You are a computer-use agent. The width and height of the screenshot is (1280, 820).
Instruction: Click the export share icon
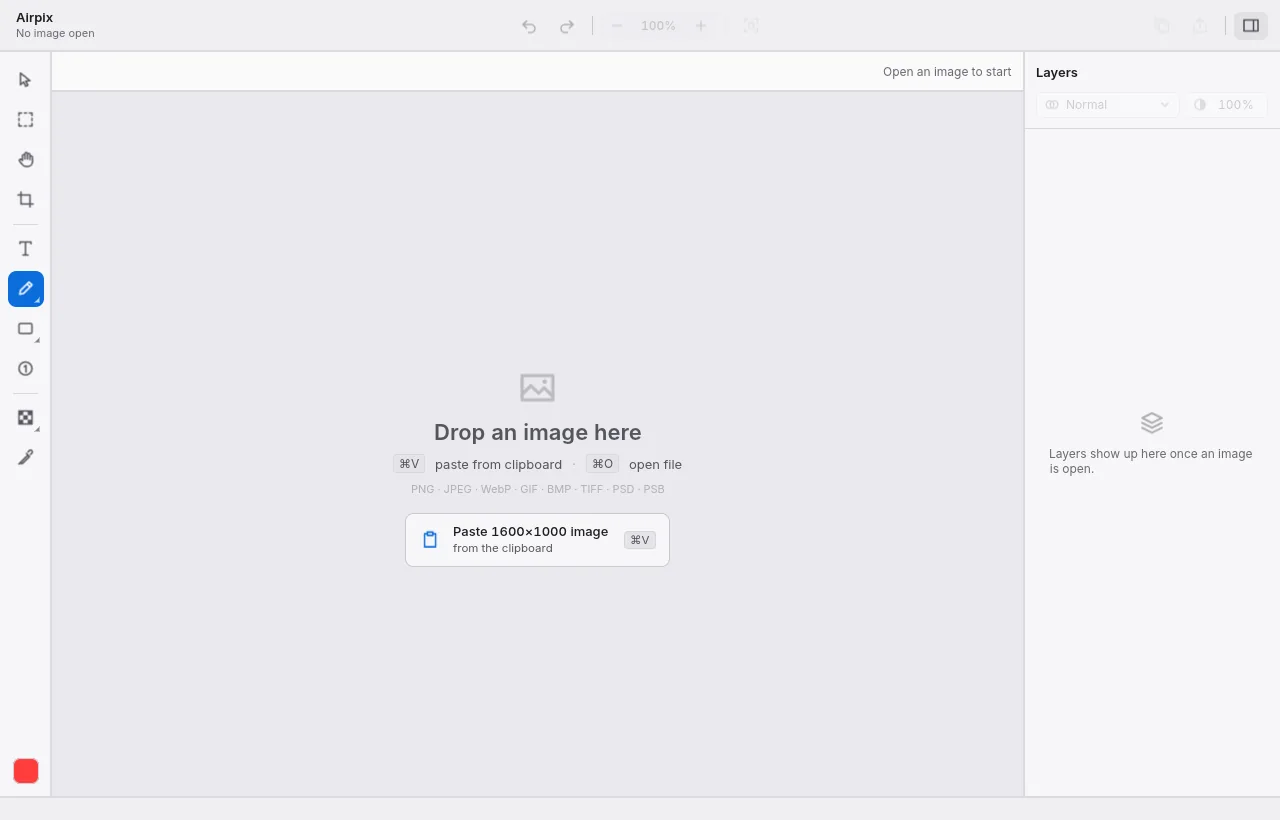coord(1200,26)
